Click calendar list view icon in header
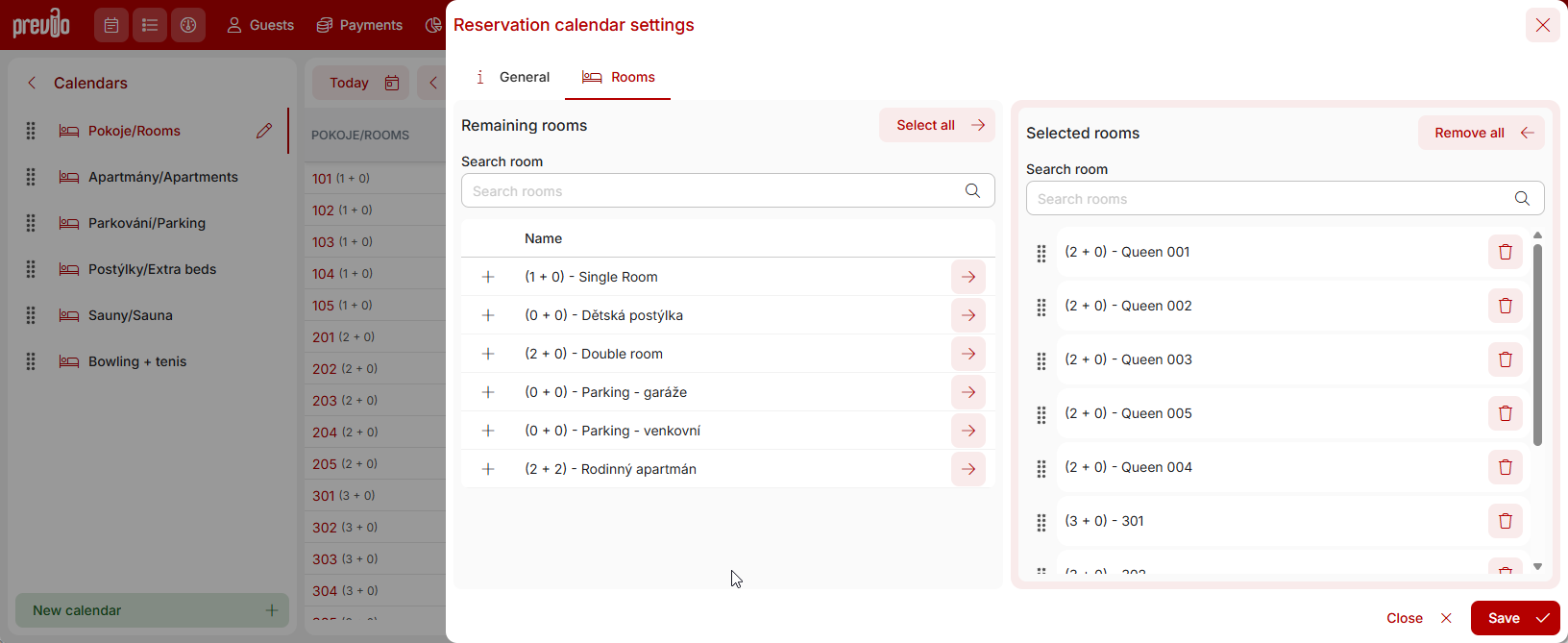This screenshot has width=1568, height=643. pos(149,25)
